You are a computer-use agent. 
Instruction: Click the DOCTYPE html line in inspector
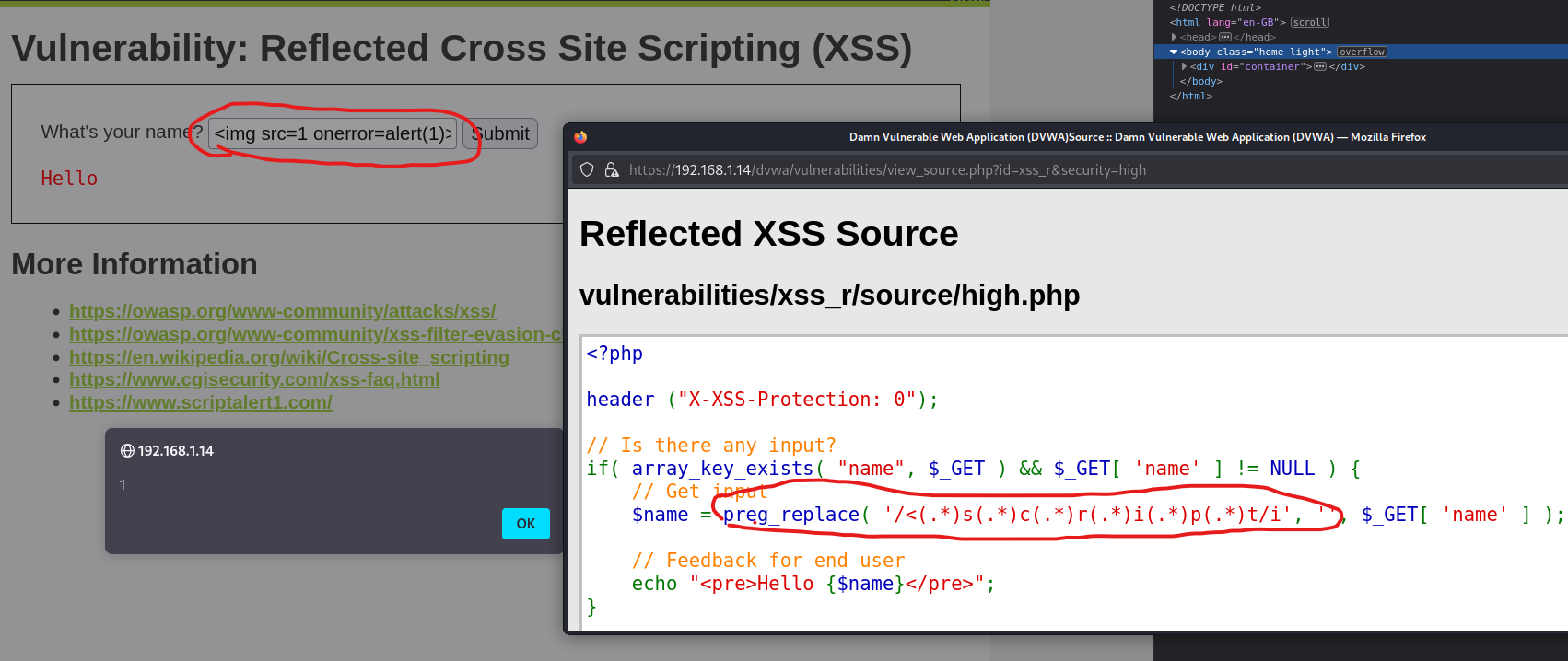(x=1215, y=7)
